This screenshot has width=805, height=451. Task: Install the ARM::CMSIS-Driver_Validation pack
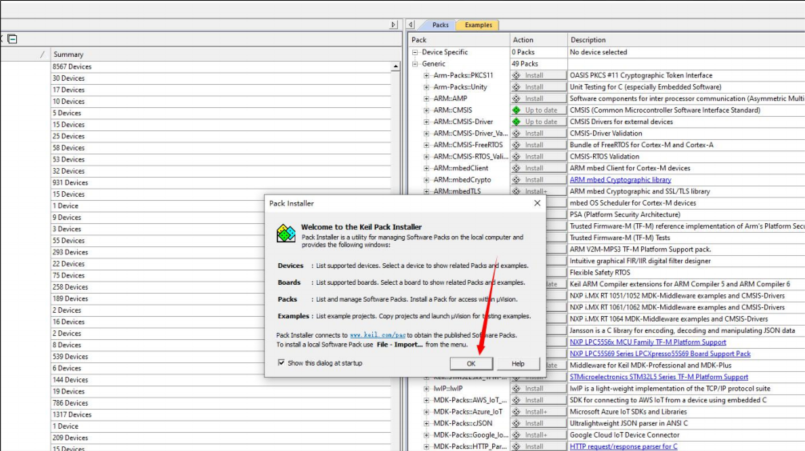pos(539,133)
